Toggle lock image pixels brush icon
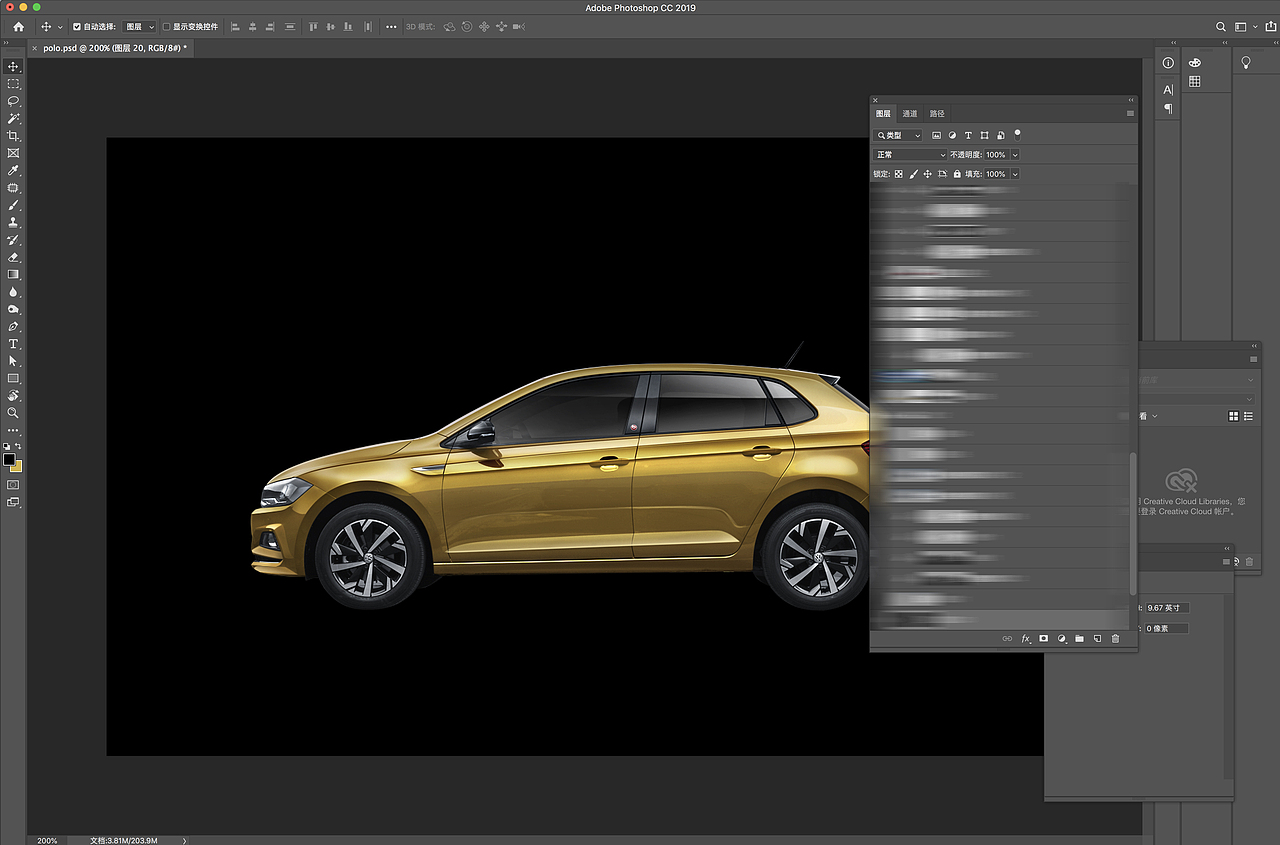Screen dimensions: 1280x845 [x=913, y=174]
